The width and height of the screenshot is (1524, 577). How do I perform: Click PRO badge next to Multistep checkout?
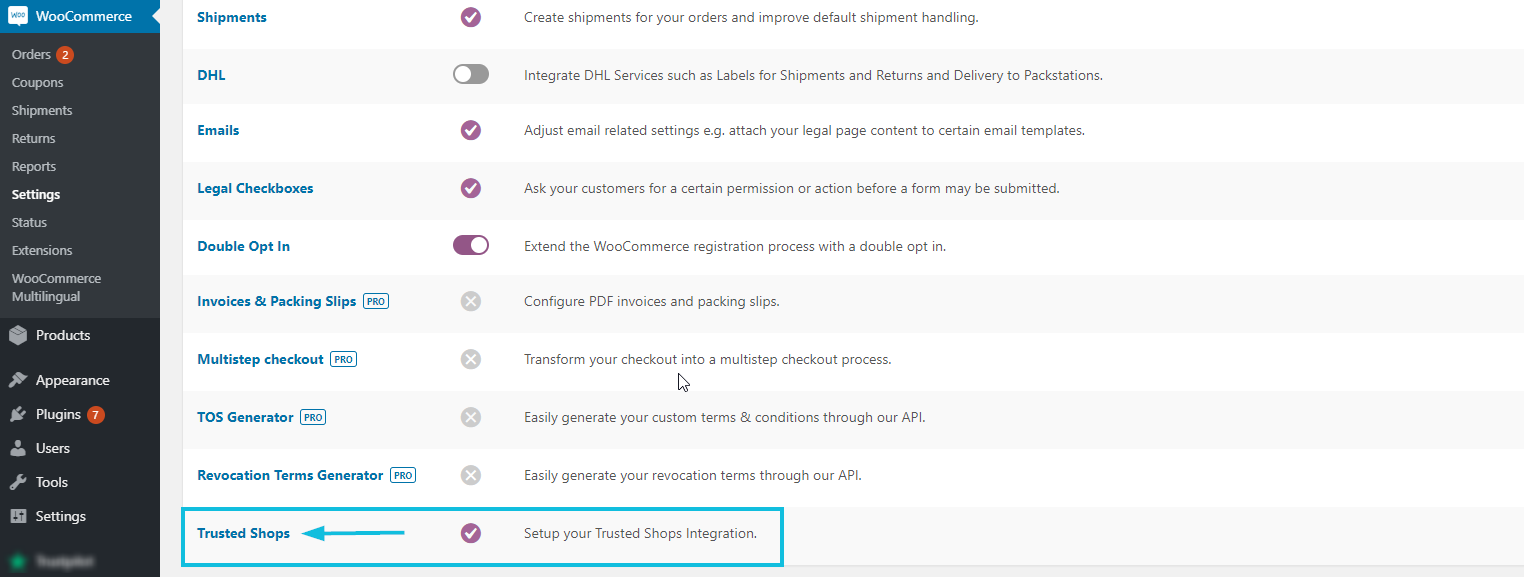click(344, 359)
